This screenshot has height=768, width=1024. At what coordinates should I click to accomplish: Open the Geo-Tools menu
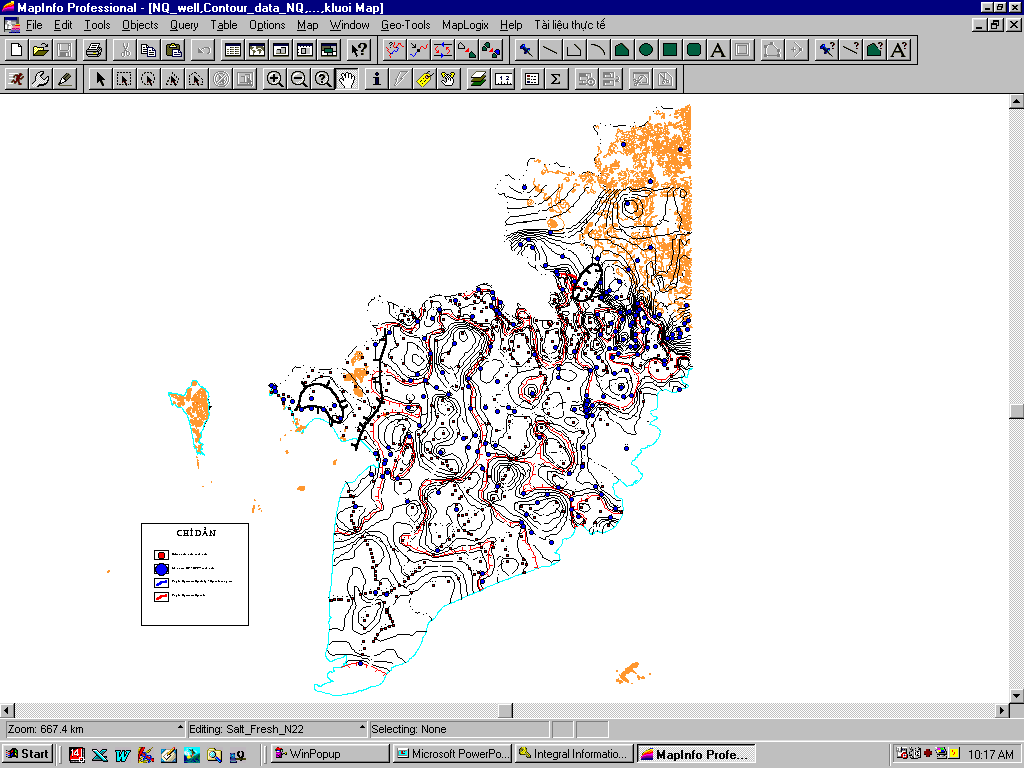[405, 24]
